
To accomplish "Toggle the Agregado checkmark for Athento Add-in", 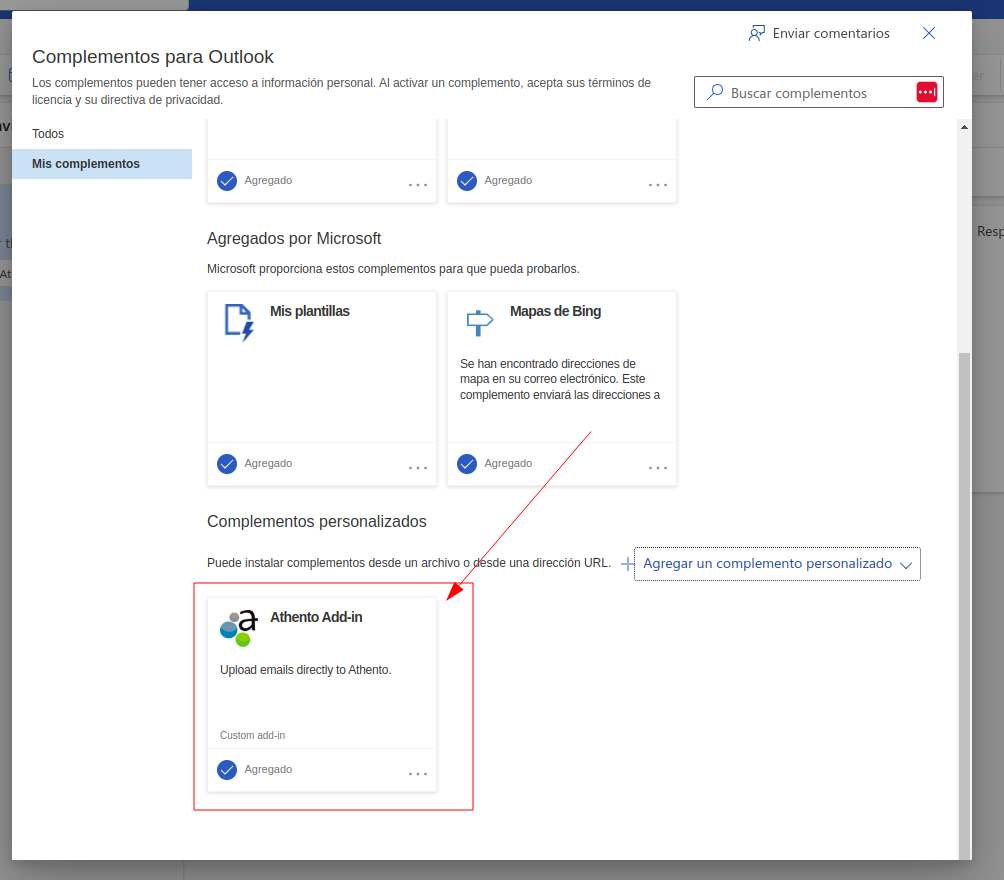I will click(227, 770).
